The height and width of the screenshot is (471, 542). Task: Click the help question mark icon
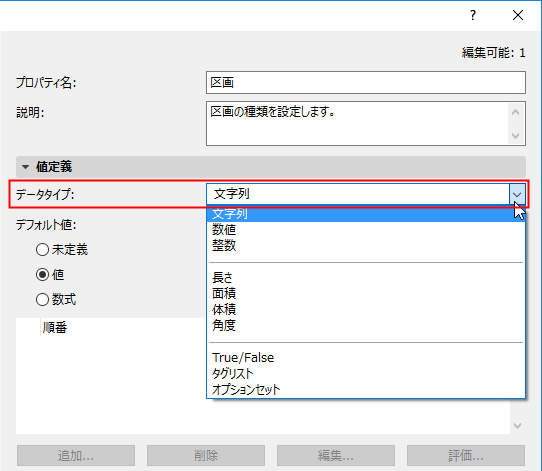(x=473, y=15)
